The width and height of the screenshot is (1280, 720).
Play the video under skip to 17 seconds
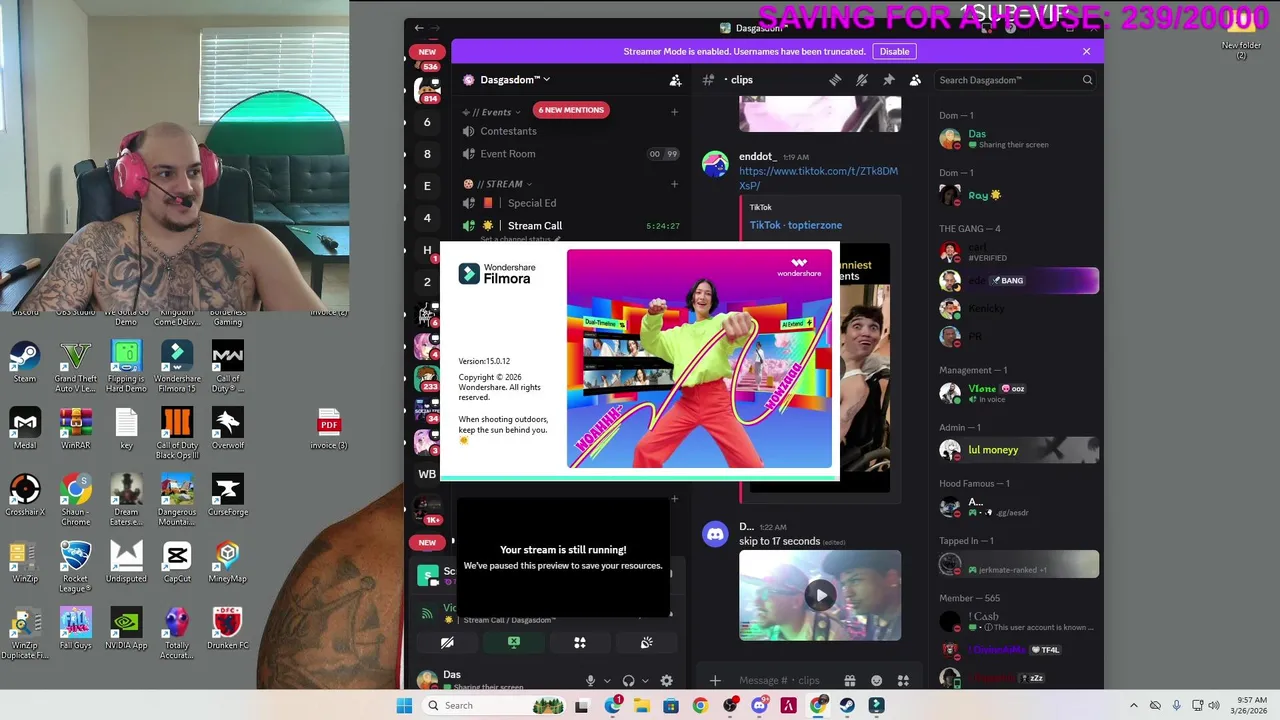click(x=820, y=595)
